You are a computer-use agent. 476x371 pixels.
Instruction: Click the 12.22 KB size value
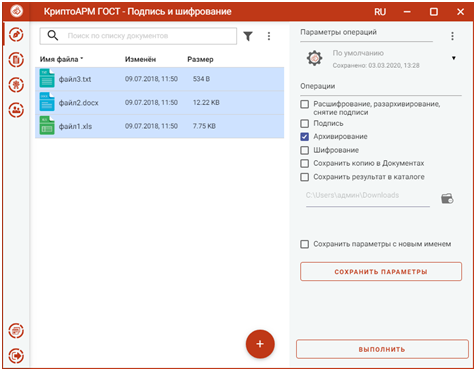206,103
